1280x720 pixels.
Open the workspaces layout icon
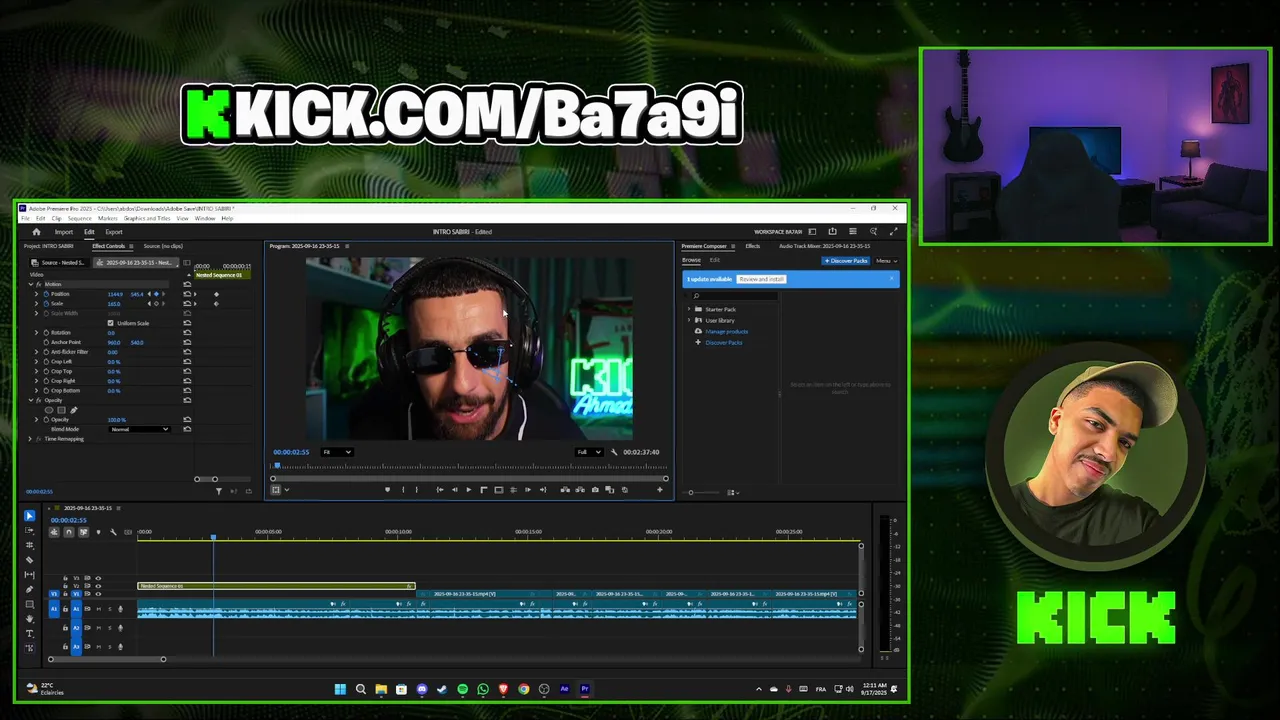tap(812, 232)
